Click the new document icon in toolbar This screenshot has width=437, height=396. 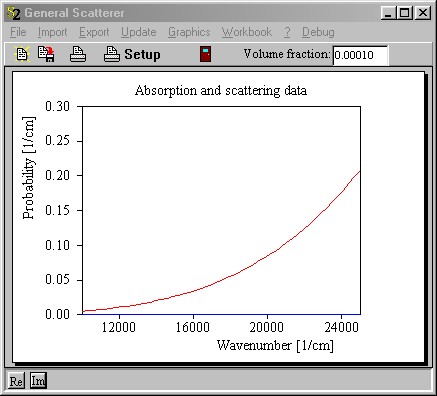[x=22, y=54]
